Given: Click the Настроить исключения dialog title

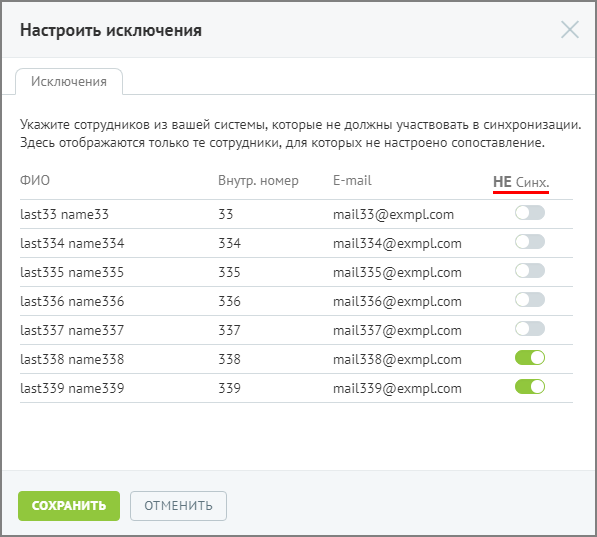Looking at the screenshot, I should pos(111,30).
